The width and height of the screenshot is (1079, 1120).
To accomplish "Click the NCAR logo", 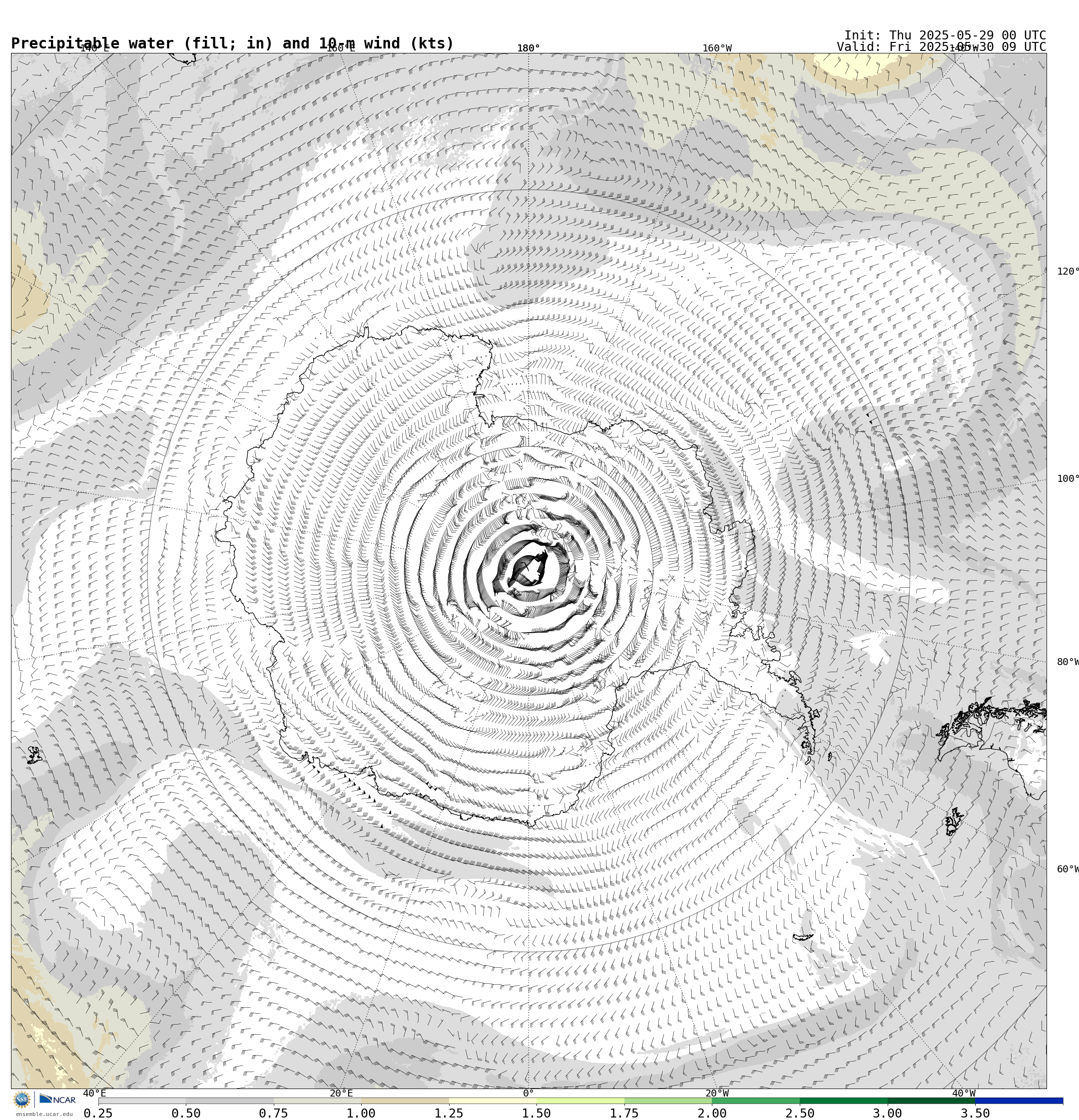I will click(57, 1099).
